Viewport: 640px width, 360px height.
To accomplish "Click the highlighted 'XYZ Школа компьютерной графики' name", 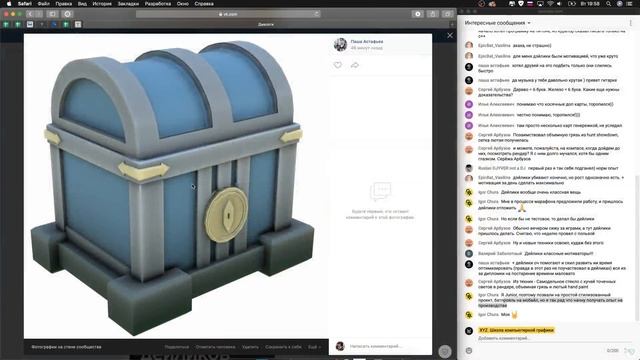I will [x=516, y=330].
